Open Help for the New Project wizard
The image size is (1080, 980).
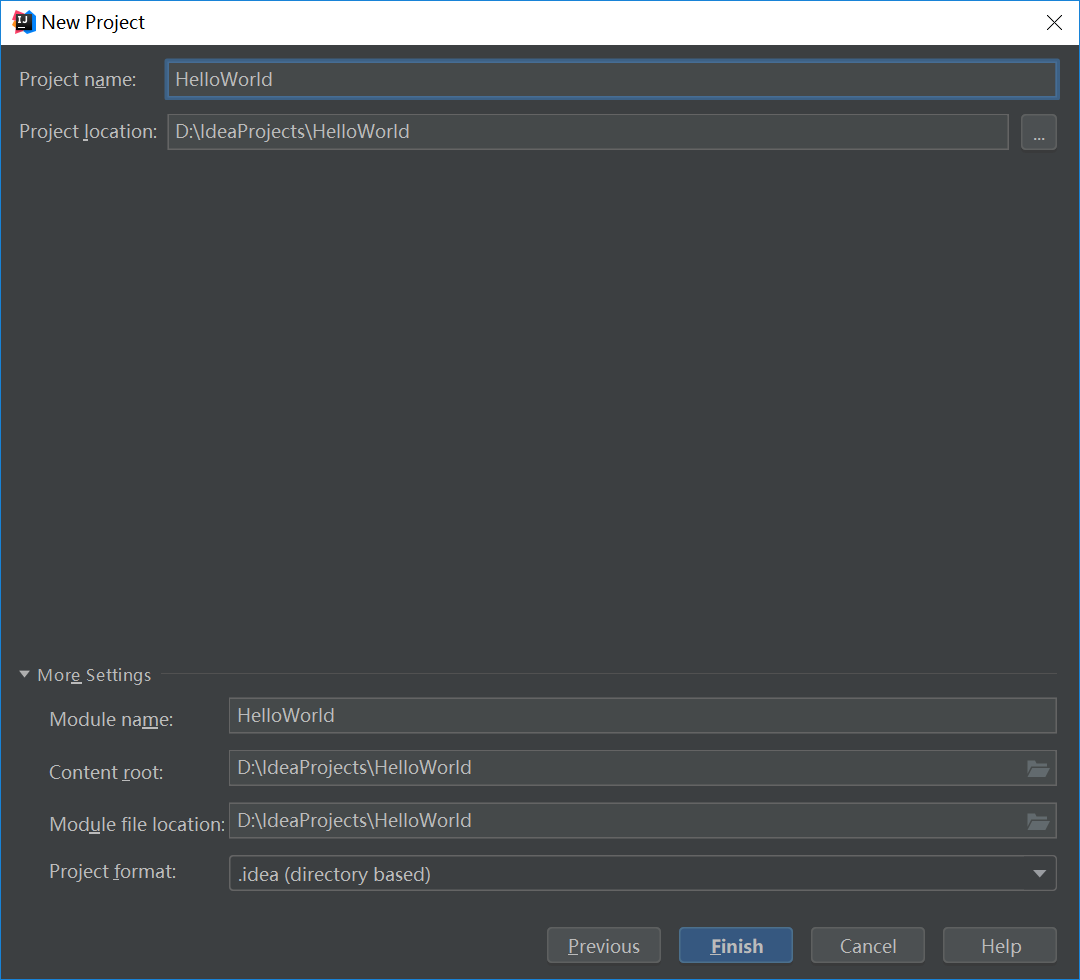pyautogui.click(x=1000, y=945)
